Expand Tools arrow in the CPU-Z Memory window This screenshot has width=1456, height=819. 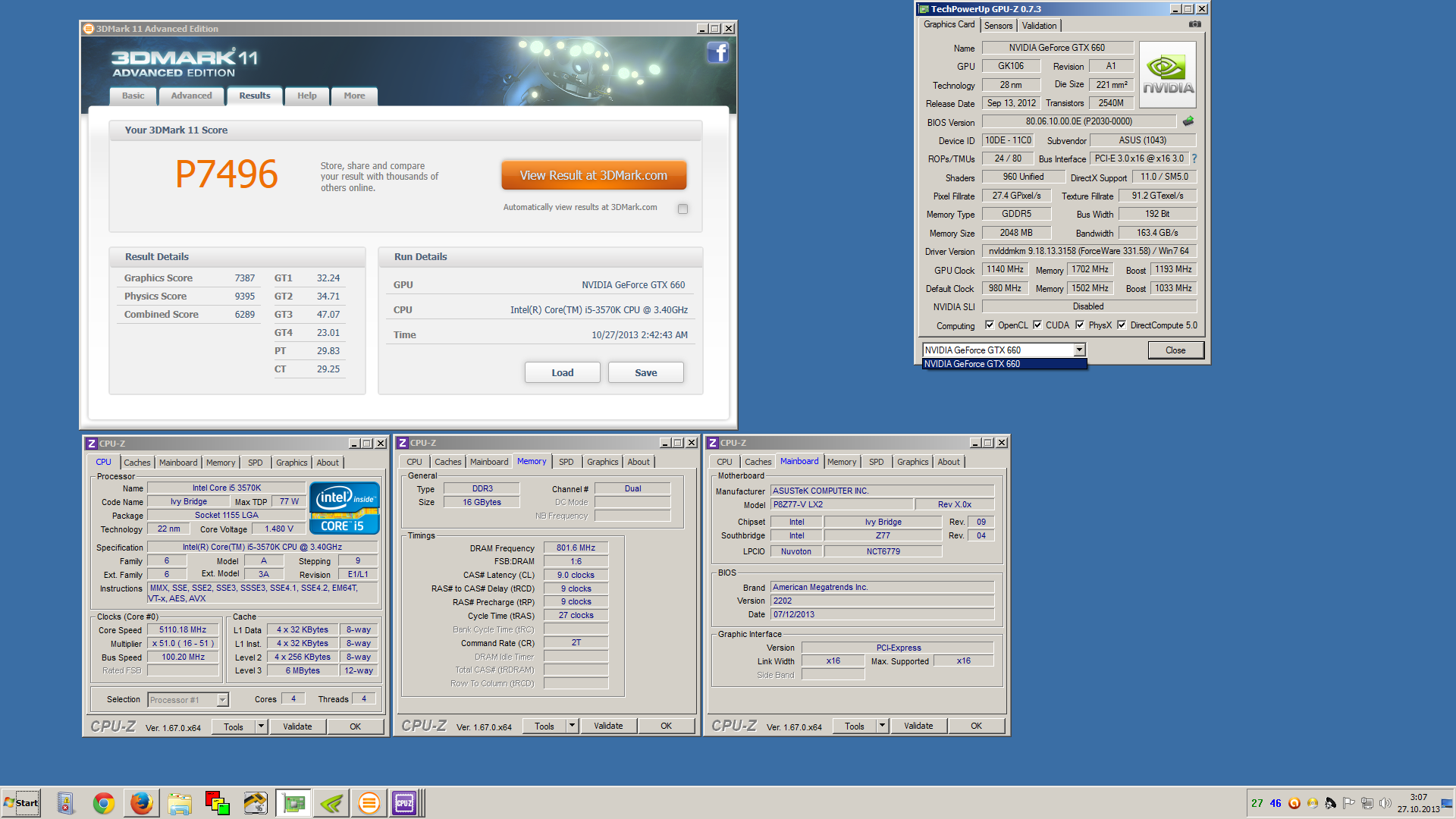(572, 726)
